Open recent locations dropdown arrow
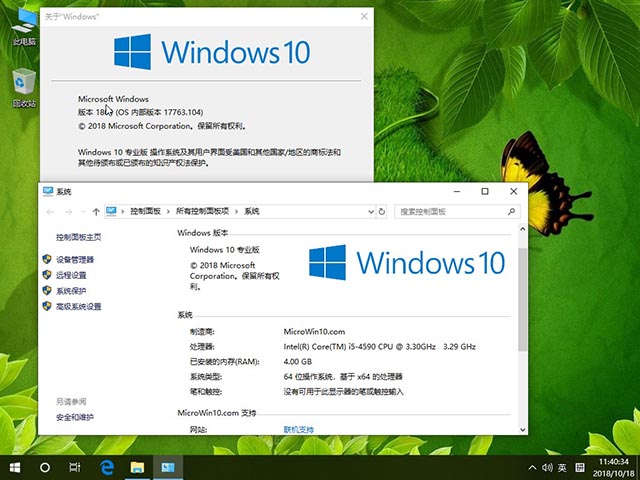This screenshot has width=640, height=480. point(83,211)
